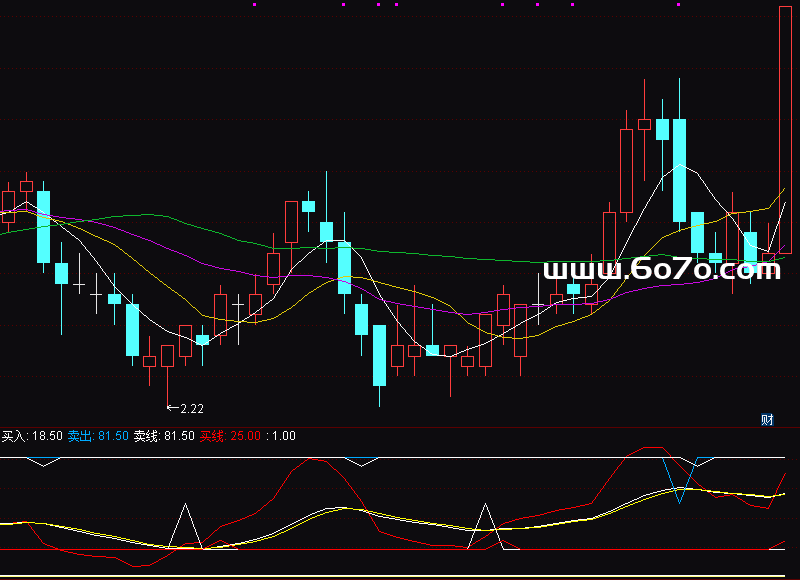Screen dimensions: 800x580
Task: Select the tallest red candle at far right
Action: (x=787, y=130)
